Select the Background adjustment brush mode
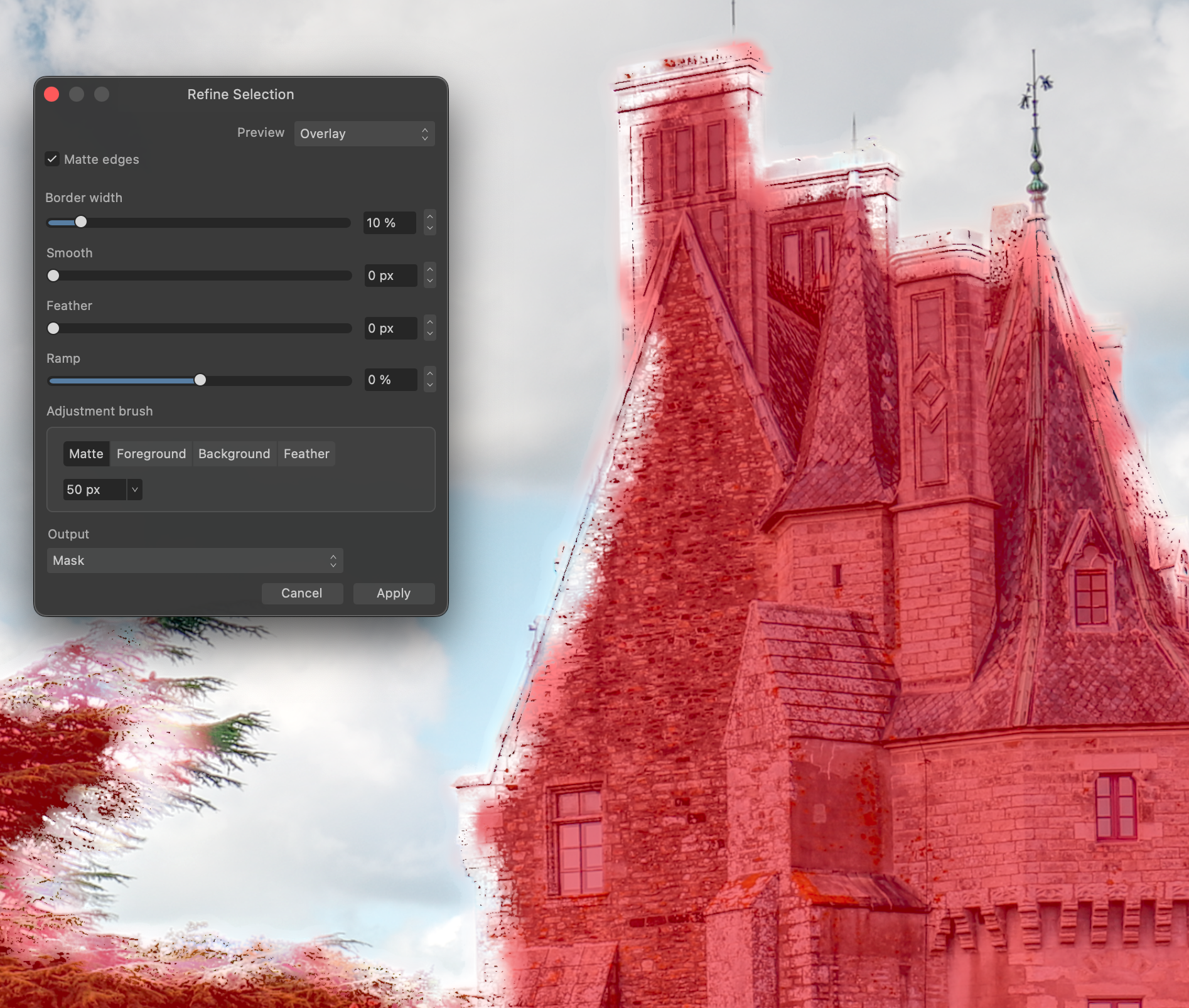 (234, 454)
